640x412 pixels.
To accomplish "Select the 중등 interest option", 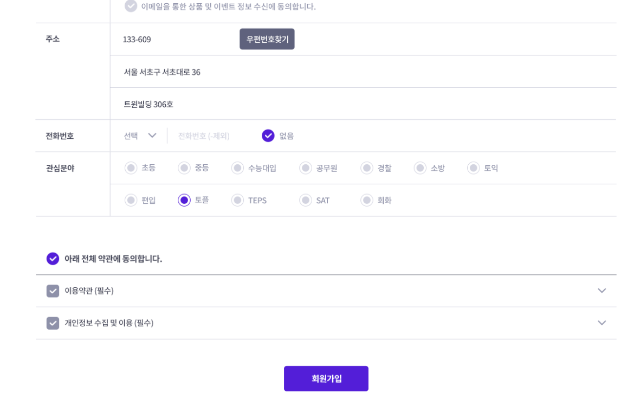I will (x=184, y=168).
